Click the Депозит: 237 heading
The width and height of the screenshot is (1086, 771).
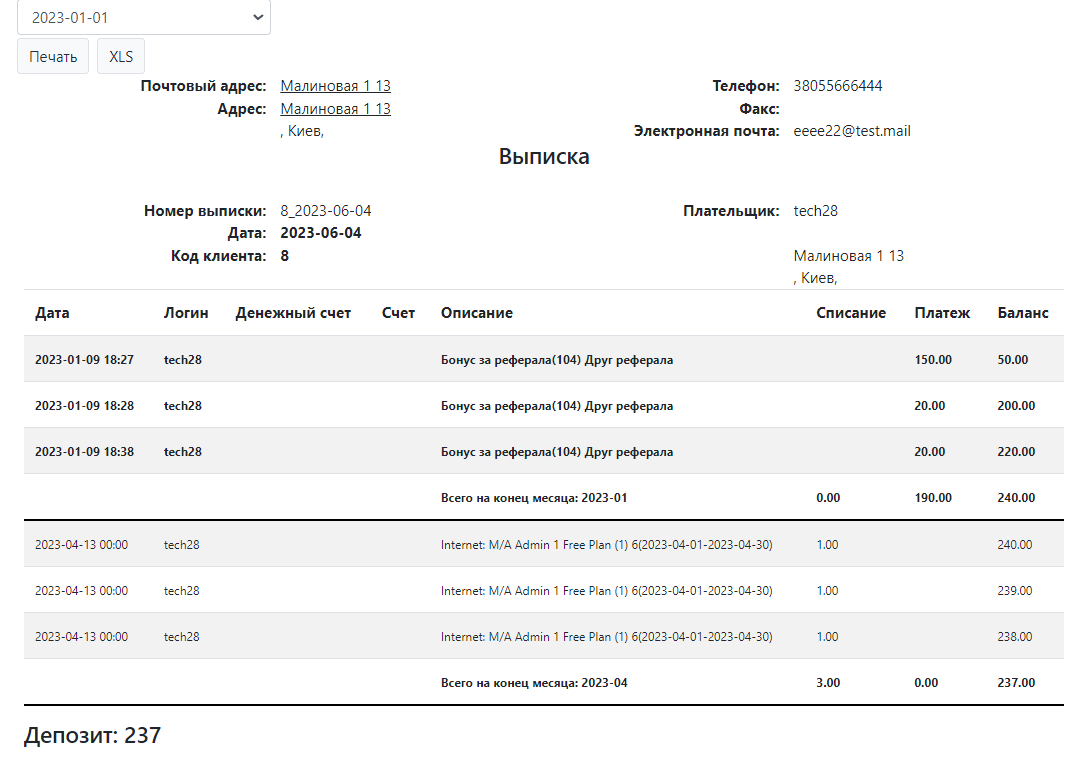point(92,736)
